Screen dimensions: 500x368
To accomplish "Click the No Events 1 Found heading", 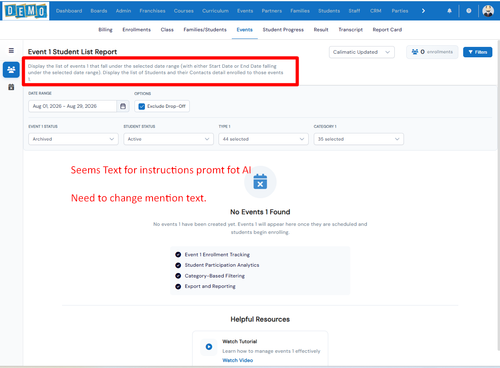I will 260,212.
